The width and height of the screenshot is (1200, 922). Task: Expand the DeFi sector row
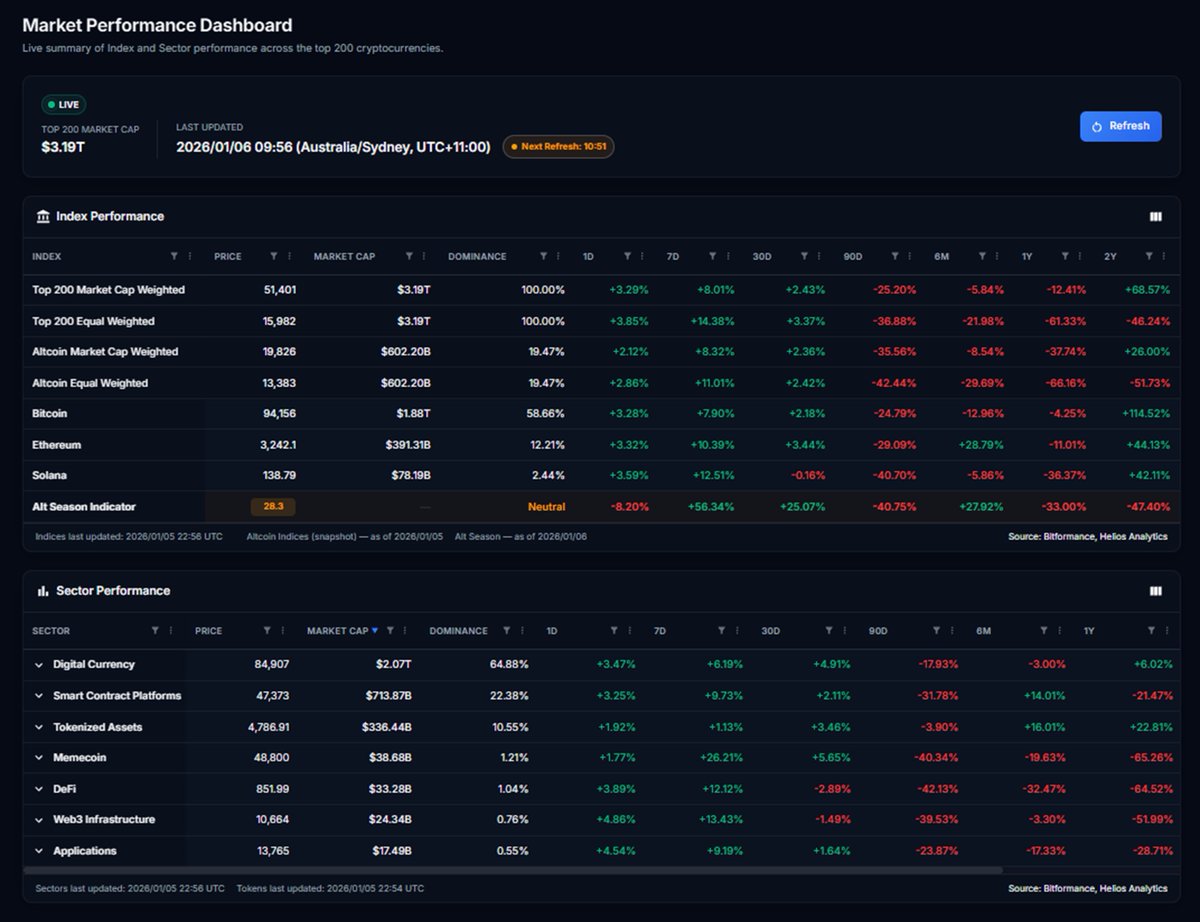[39, 789]
